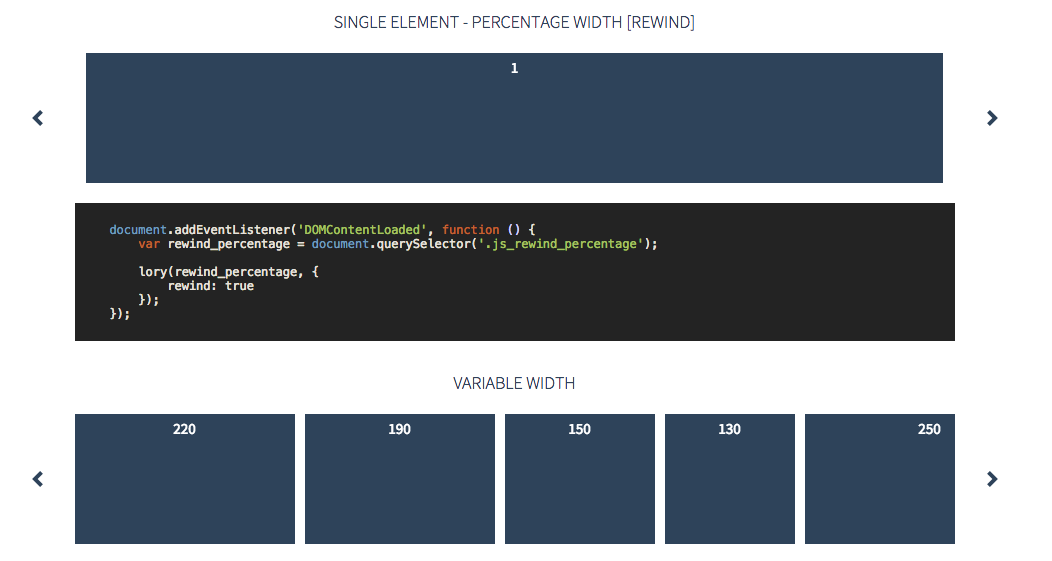Screen dimensions: 1052x561
Task: Go to previous slide in Variable Width carousel
Action: [x=38, y=479]
